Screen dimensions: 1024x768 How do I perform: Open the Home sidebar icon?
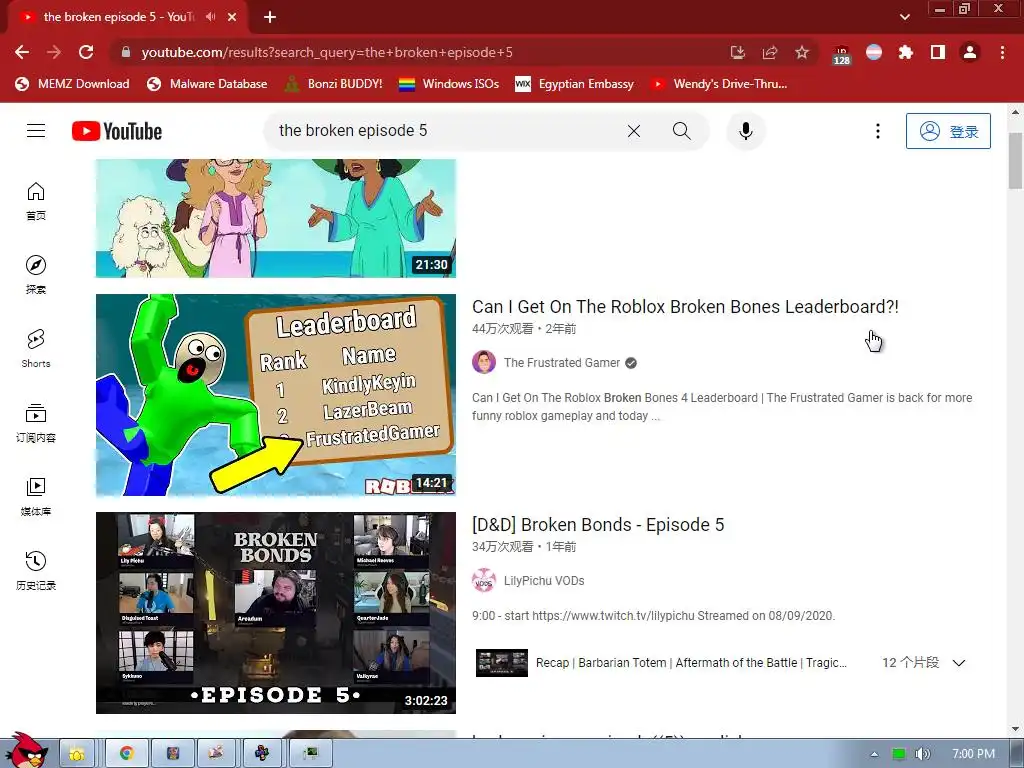pyautogui.click(x=36, y=201)
